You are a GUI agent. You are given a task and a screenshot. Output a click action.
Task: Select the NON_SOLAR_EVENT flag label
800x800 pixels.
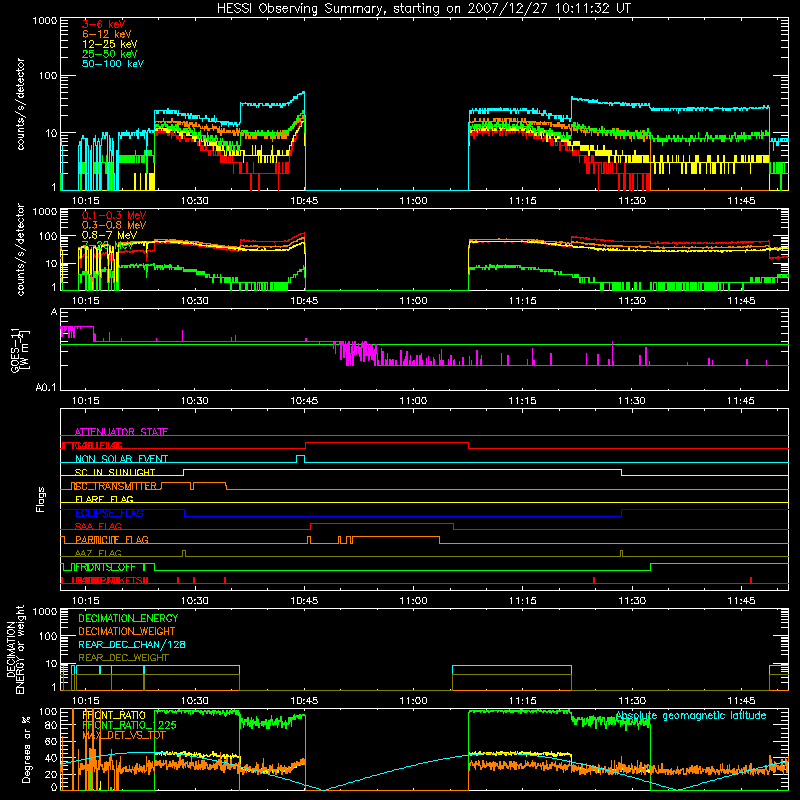(121, 459)
